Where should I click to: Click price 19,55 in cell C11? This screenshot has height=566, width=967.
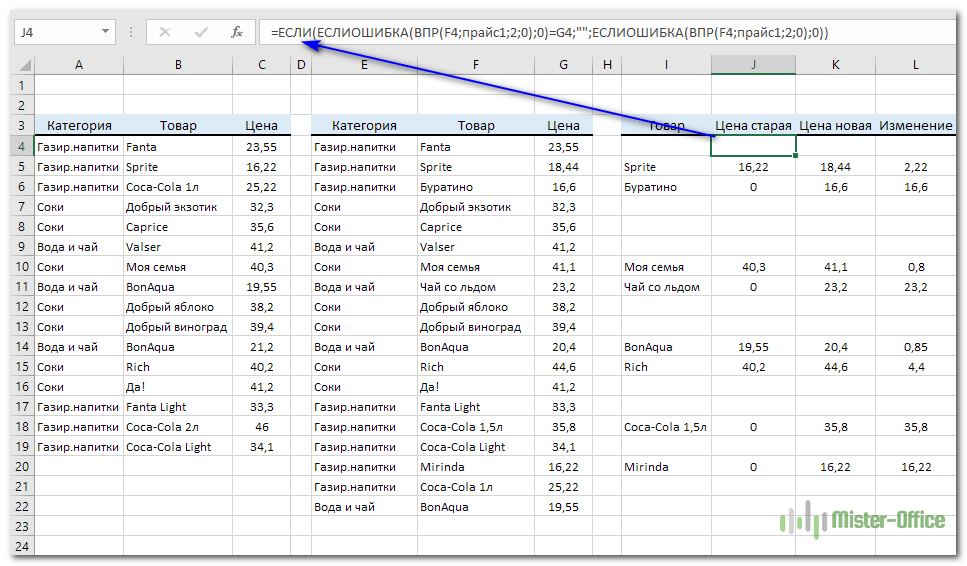(261, 287)
